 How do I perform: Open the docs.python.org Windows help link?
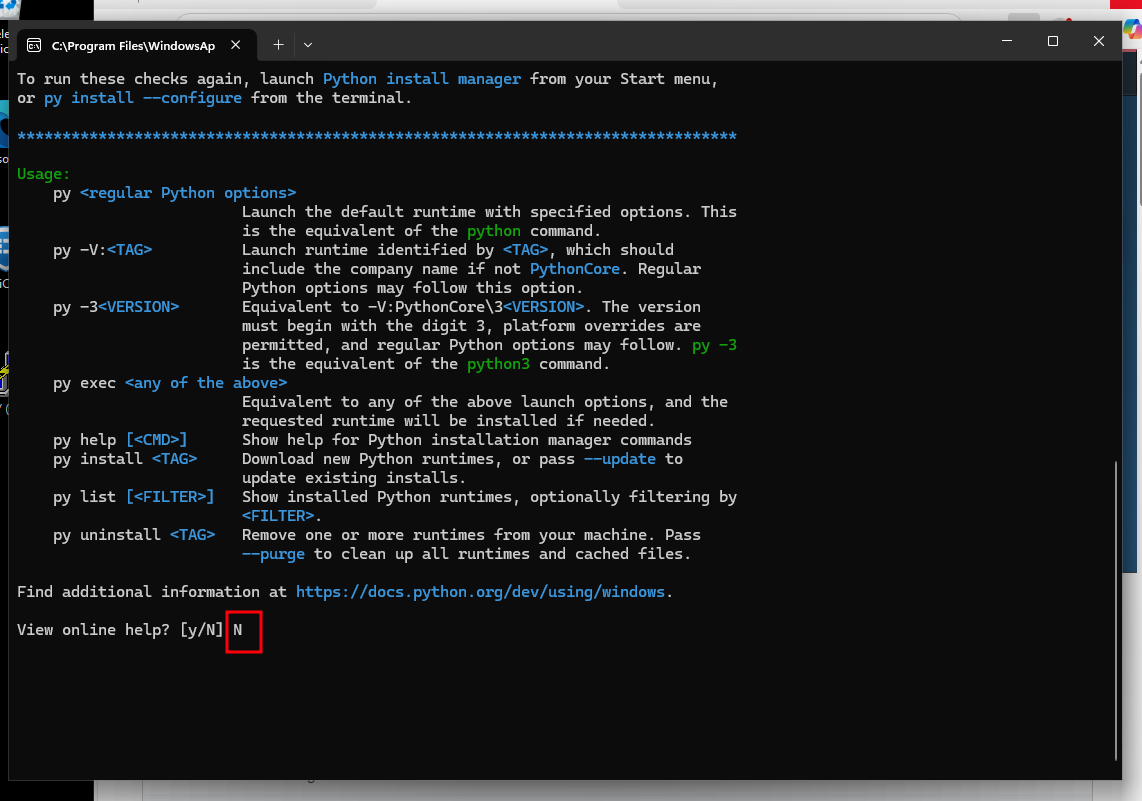tap(480, 592)
